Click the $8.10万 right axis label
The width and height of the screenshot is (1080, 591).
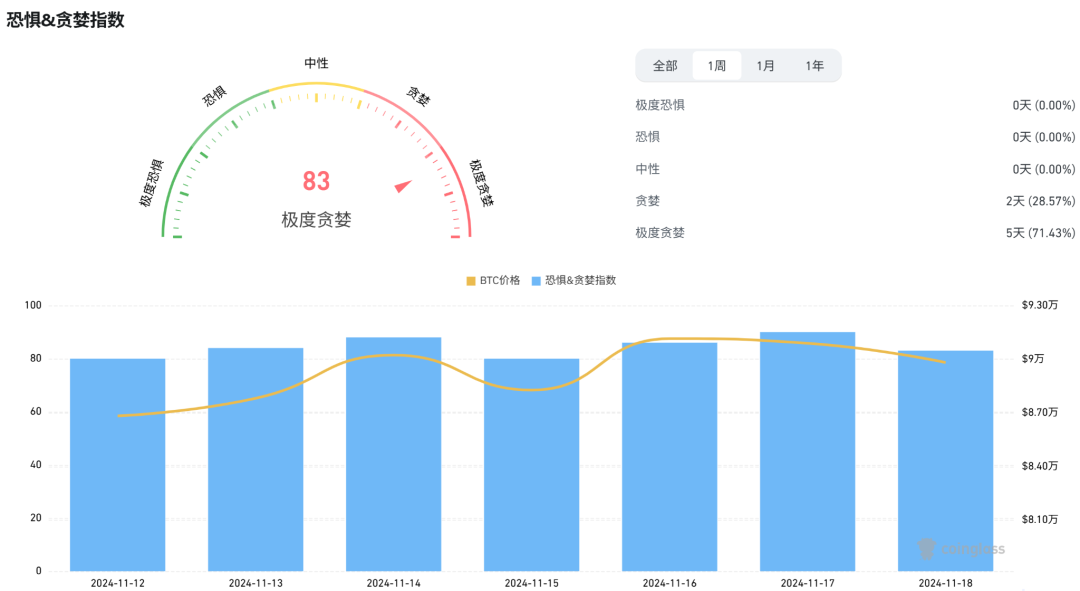pyautogui.click(x=1039, y=519)
